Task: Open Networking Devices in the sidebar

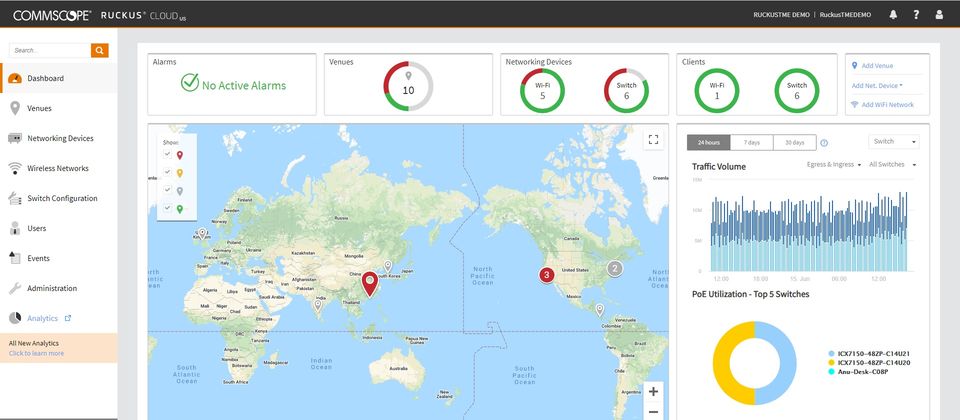Action: pyautogui.click(x=60, y=138)
